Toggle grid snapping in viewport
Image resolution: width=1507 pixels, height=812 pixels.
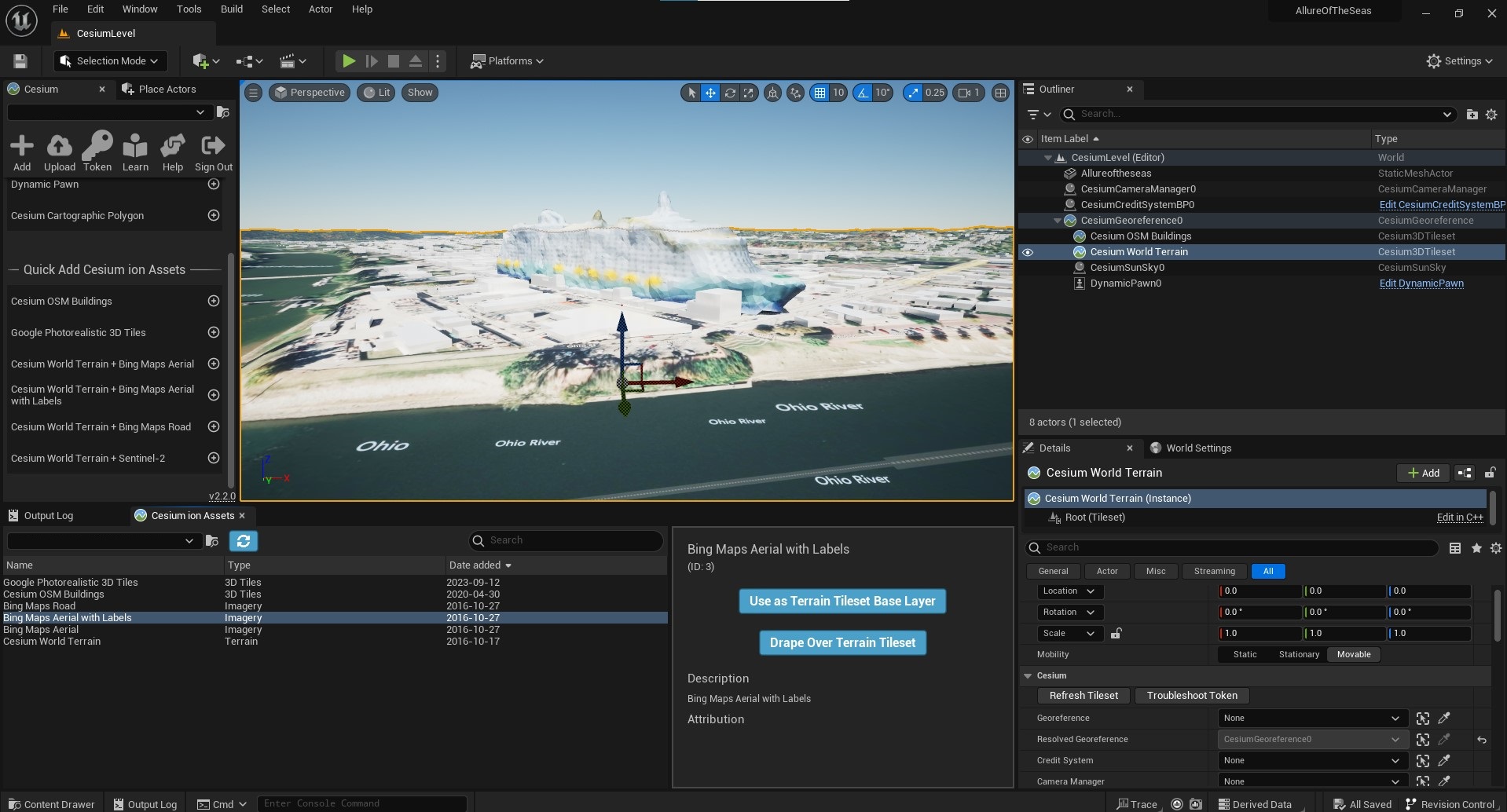819,93
